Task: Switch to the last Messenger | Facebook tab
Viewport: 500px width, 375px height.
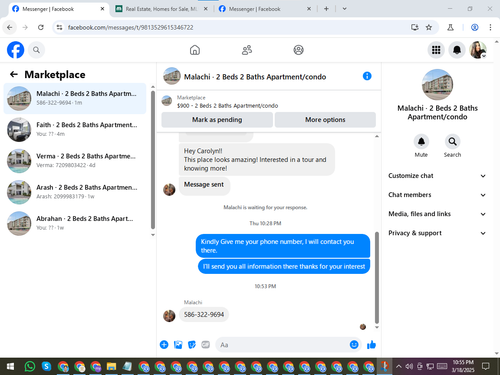Action: (265, 9)
